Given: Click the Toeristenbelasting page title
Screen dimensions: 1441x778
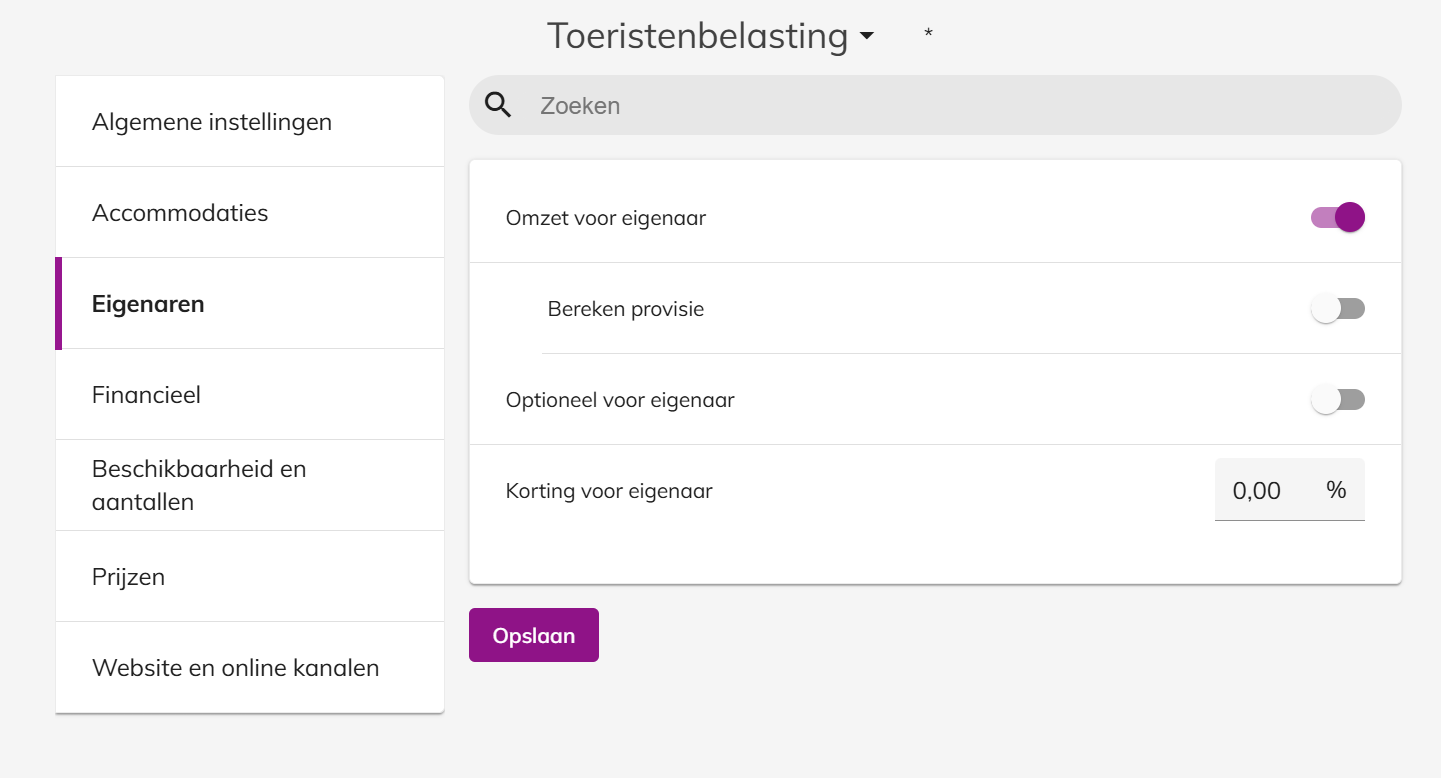Looking at the screenshot, I should (x=697, y=36).
